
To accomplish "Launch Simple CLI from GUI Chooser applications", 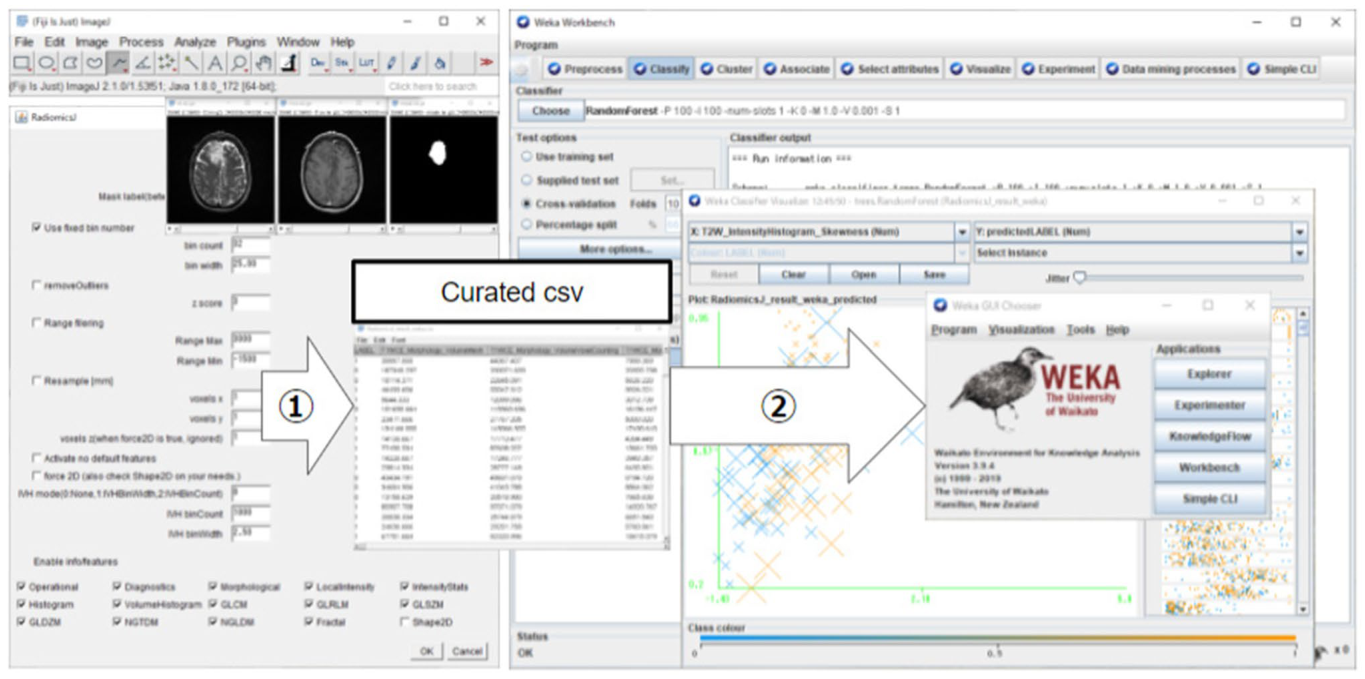I will 1210,498.
